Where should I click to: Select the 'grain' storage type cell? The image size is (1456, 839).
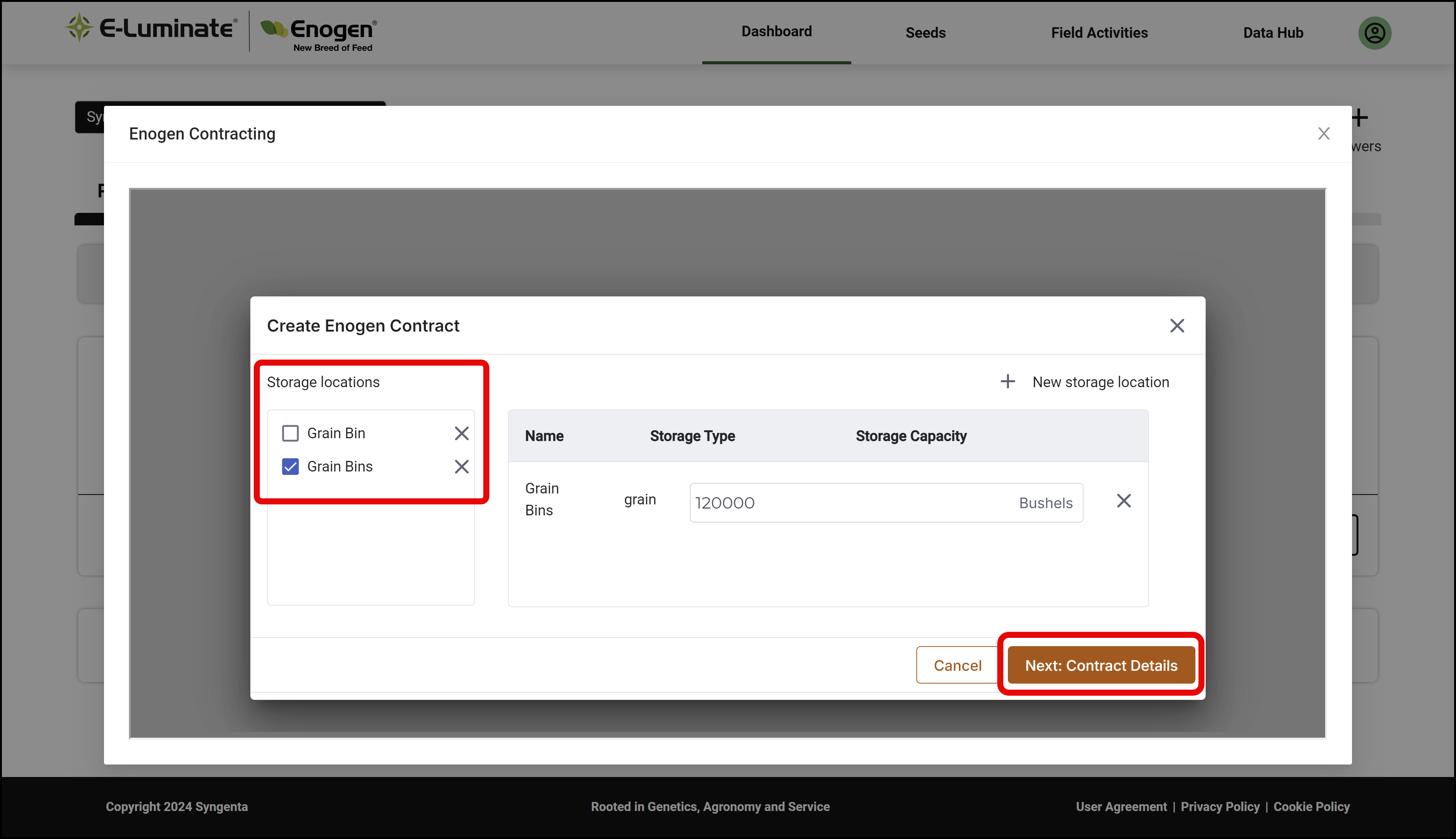pyautogui.click(x=640, y=499)
